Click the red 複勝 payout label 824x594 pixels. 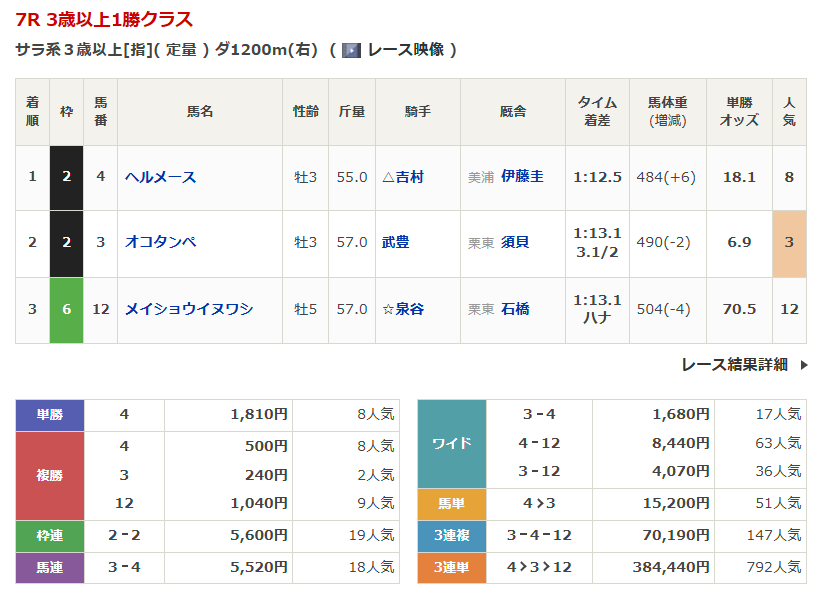click(50, 475)
